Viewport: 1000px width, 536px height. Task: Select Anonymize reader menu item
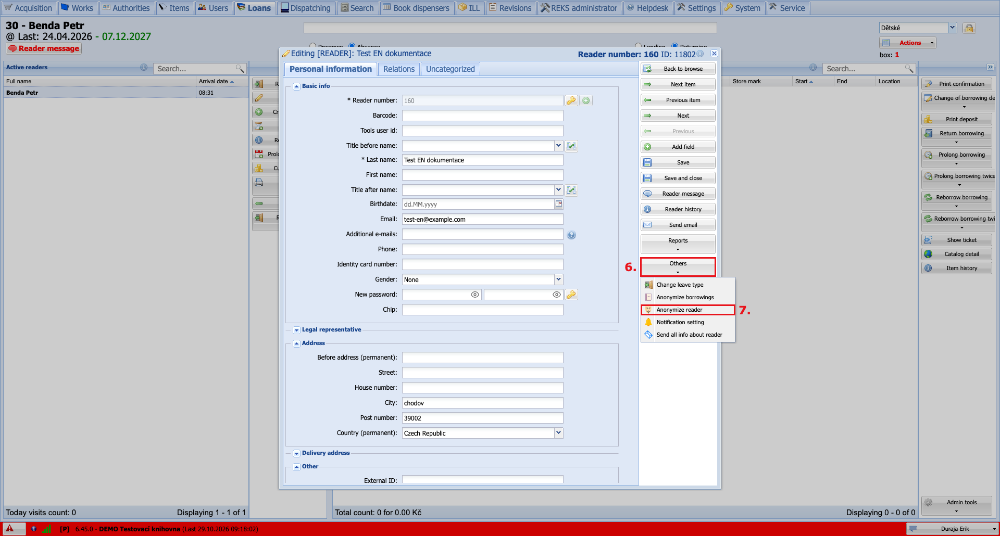(x=688, y=310)
